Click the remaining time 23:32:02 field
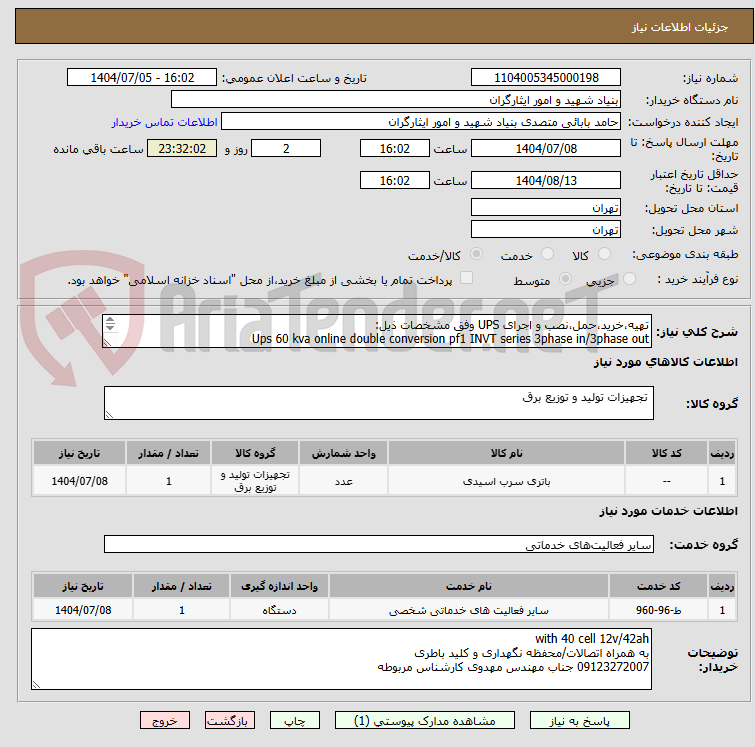Screen dimensions: 755x747 coord(182,148)
